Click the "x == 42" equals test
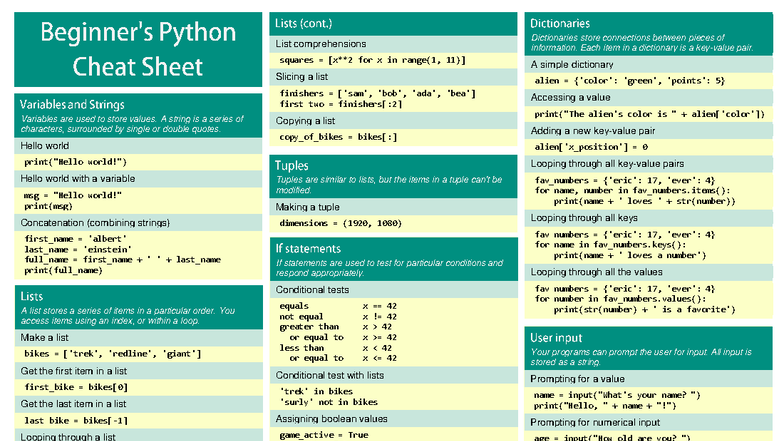The width and height of the screenshot is (784, 441). click(x=380, y=306)
